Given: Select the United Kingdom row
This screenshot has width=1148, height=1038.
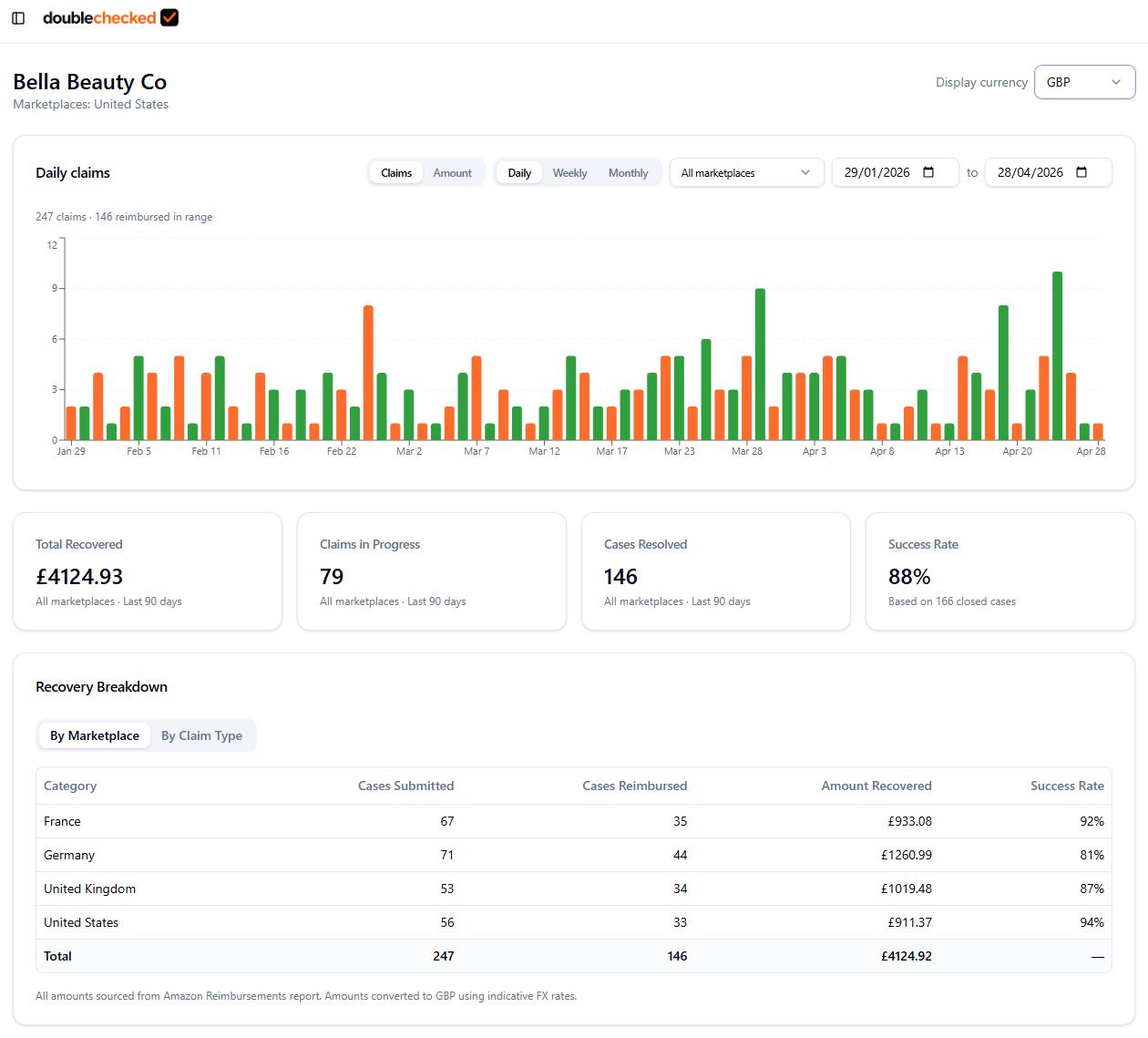Looking at the screenshot, I should 574,889.
